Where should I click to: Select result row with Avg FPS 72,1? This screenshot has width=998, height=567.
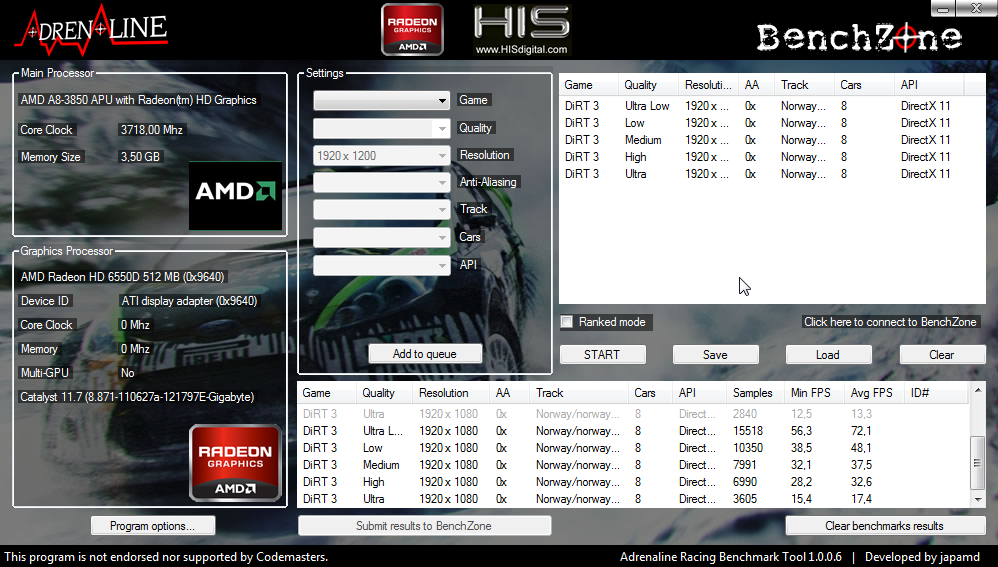point(633,431)
